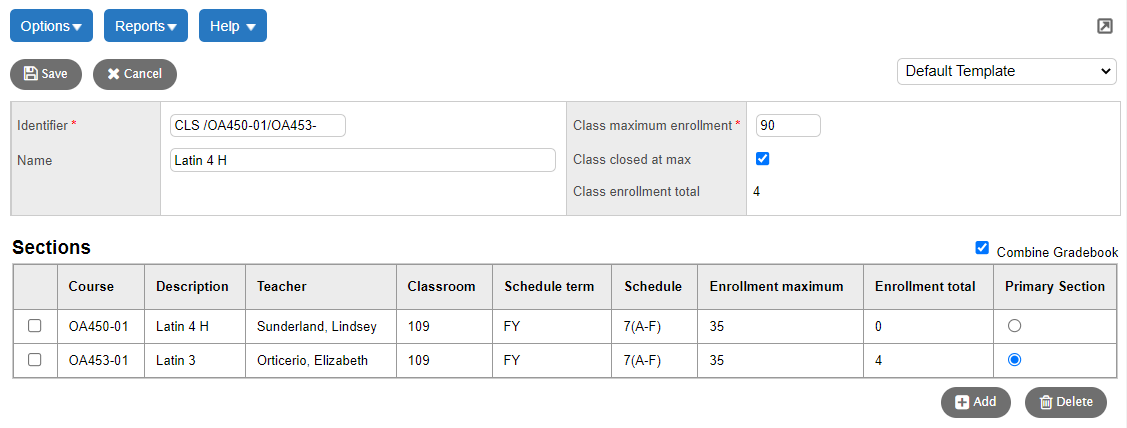The image size is (1127, 428).
Task: Click the Save floppy disk button
Action: click(46, 74)
